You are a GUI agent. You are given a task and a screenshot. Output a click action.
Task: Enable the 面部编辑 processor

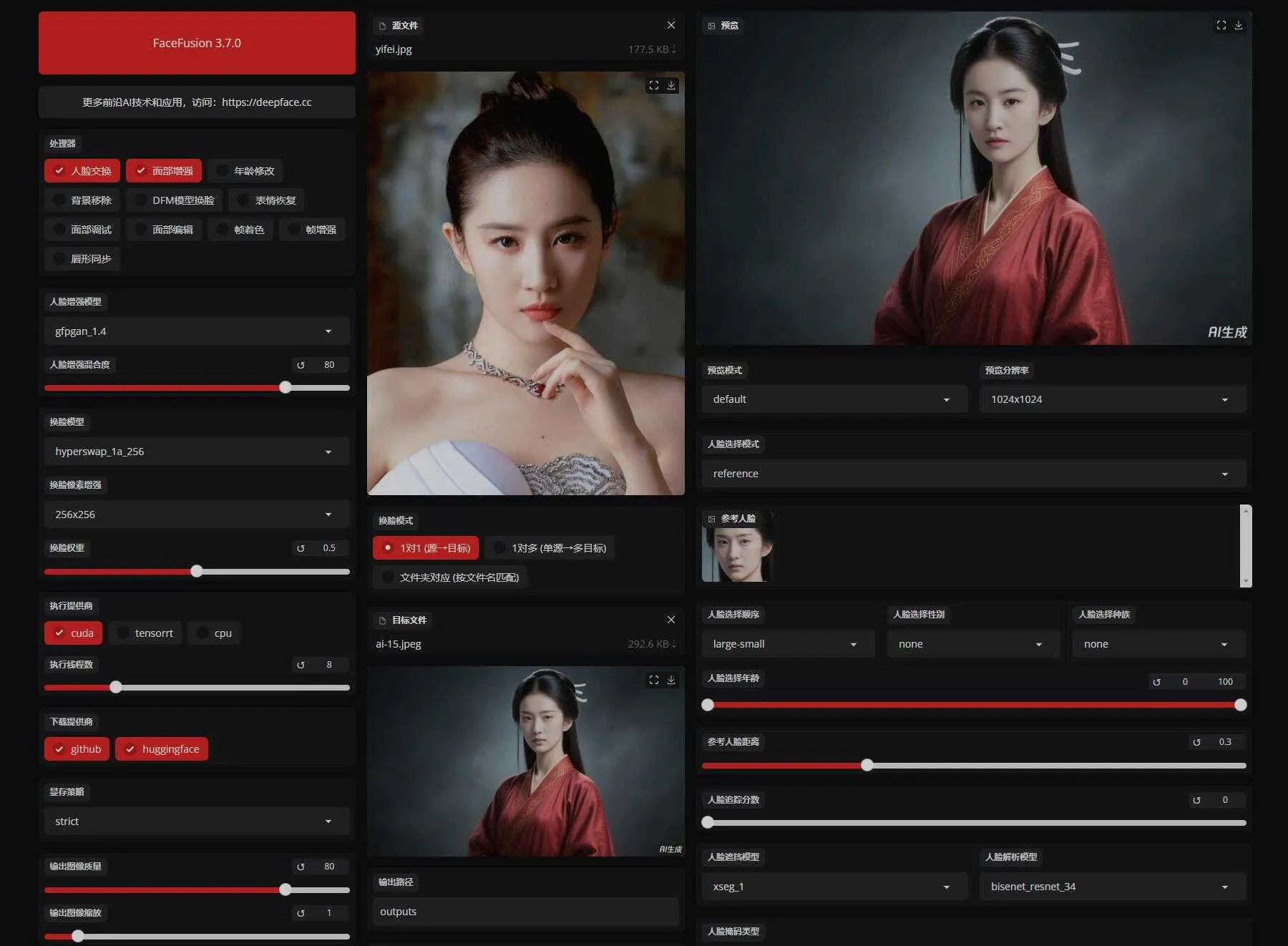click(164, 230)
